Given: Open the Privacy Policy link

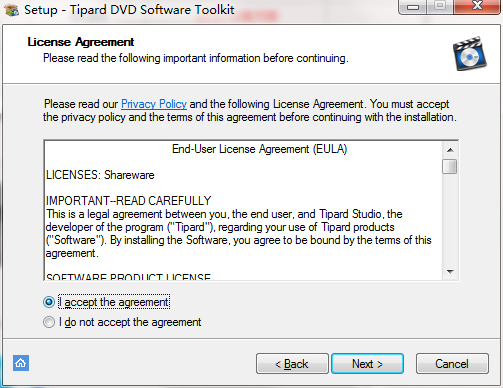Looking at the screenshot, I should pyautogui.click(x=154, y=104).
